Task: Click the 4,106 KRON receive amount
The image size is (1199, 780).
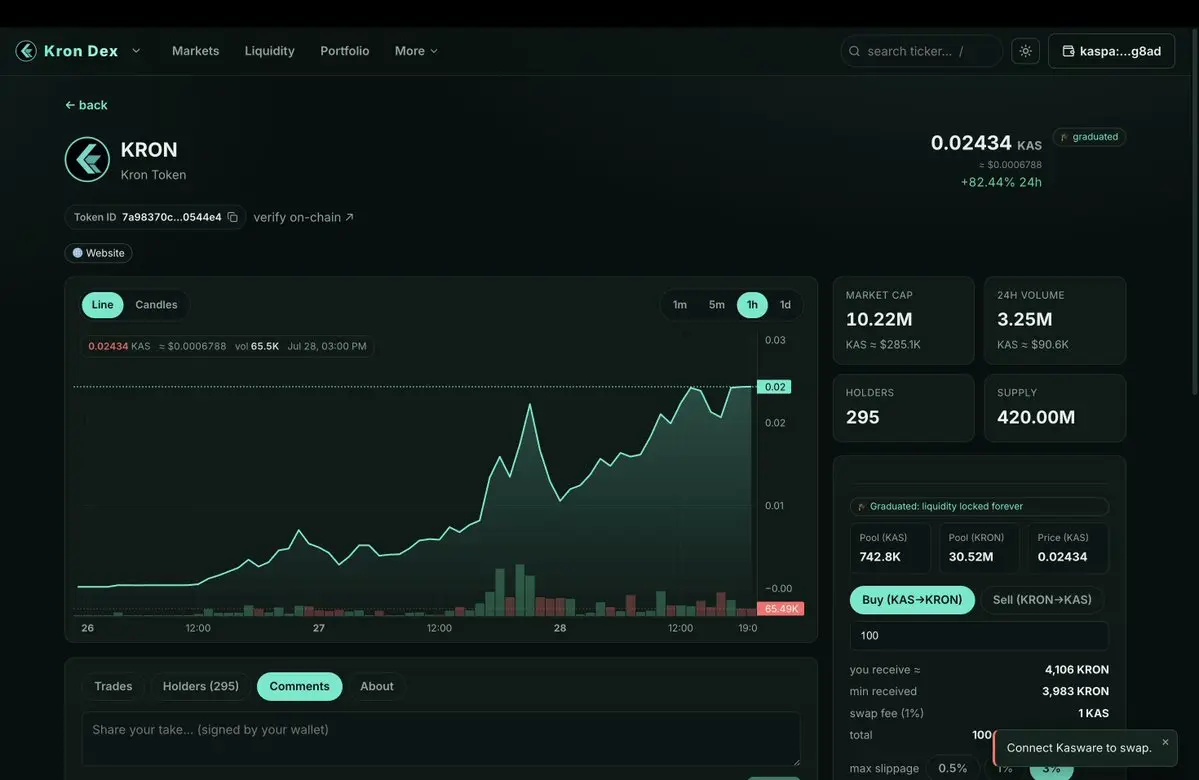Action: point(1077,670)
